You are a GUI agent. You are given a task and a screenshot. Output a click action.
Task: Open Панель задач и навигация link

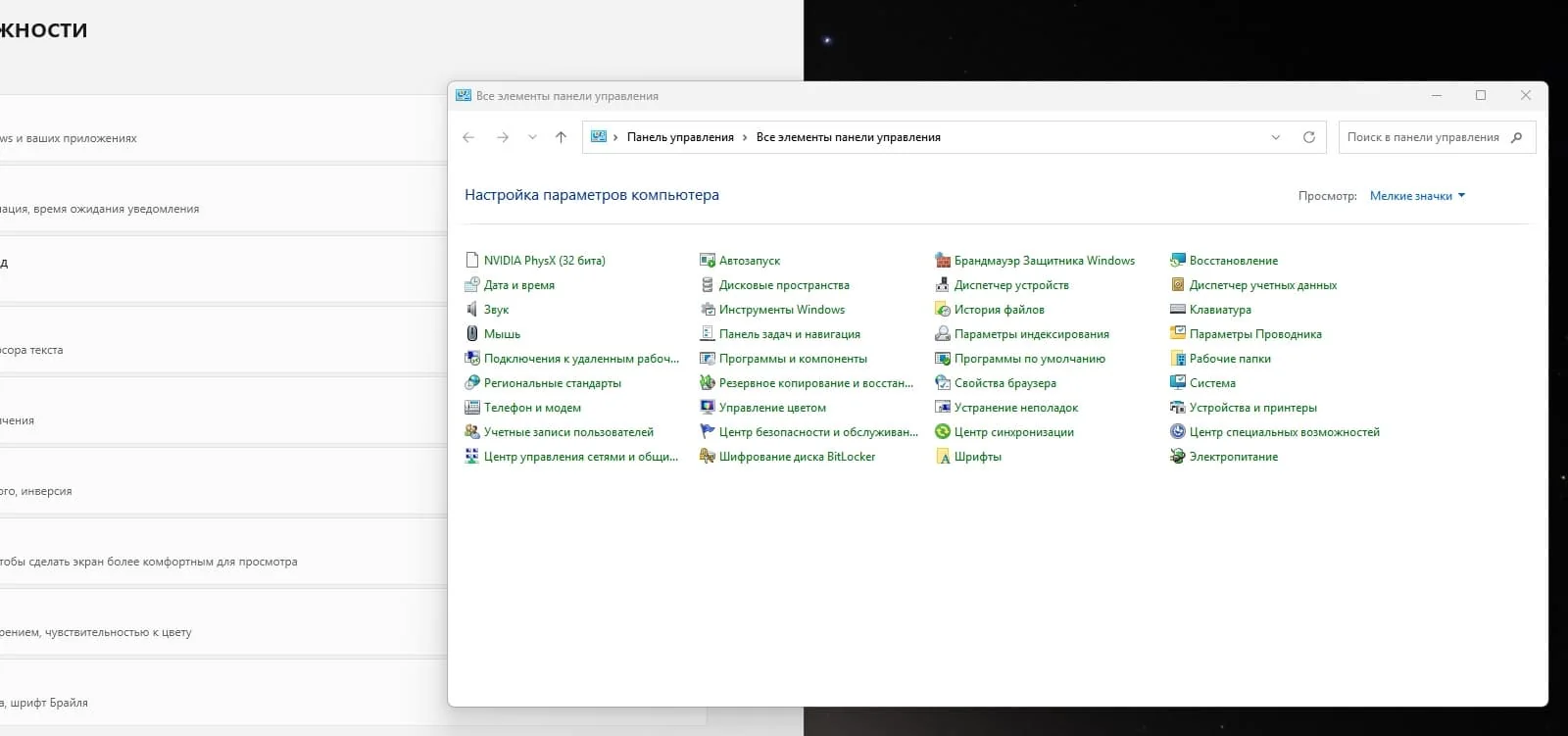pyautogui.click(x=790, y=334)
